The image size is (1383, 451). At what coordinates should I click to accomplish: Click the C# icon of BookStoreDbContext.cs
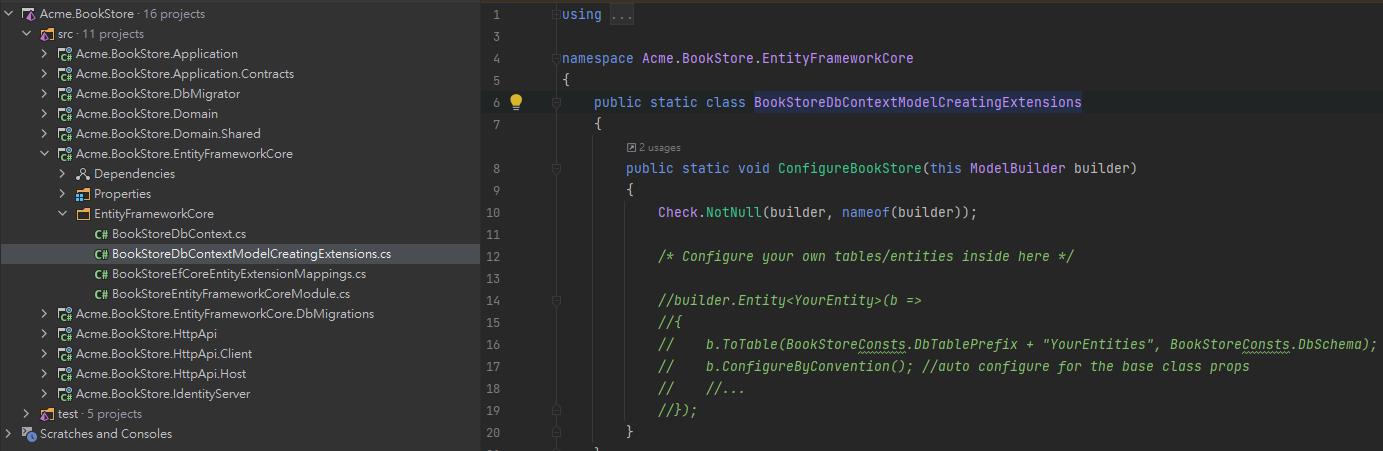pos(101,234)
